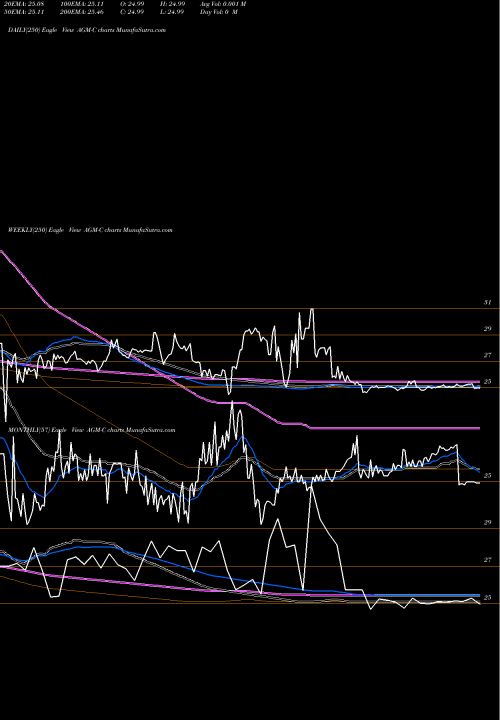This screenshot has height=720, width=500.
Task: Click the 31 price label on weekly axis
Action: coord(487,303)
